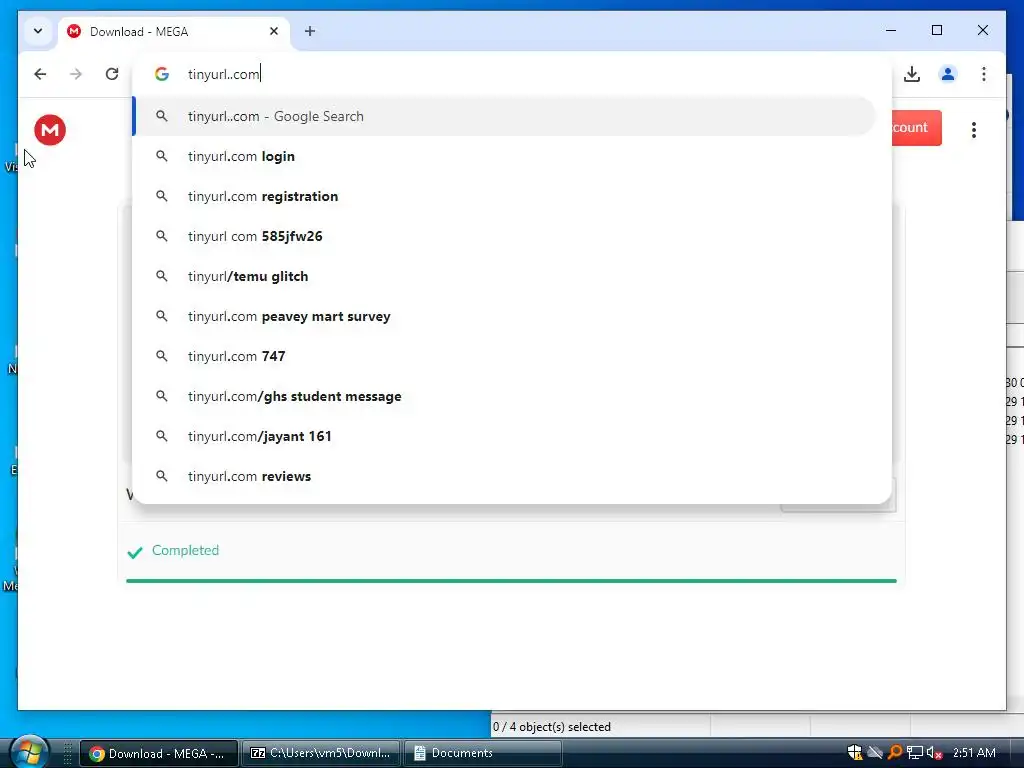Click the browser forward arrow
1024x768 pixels.
pos(76,74)
